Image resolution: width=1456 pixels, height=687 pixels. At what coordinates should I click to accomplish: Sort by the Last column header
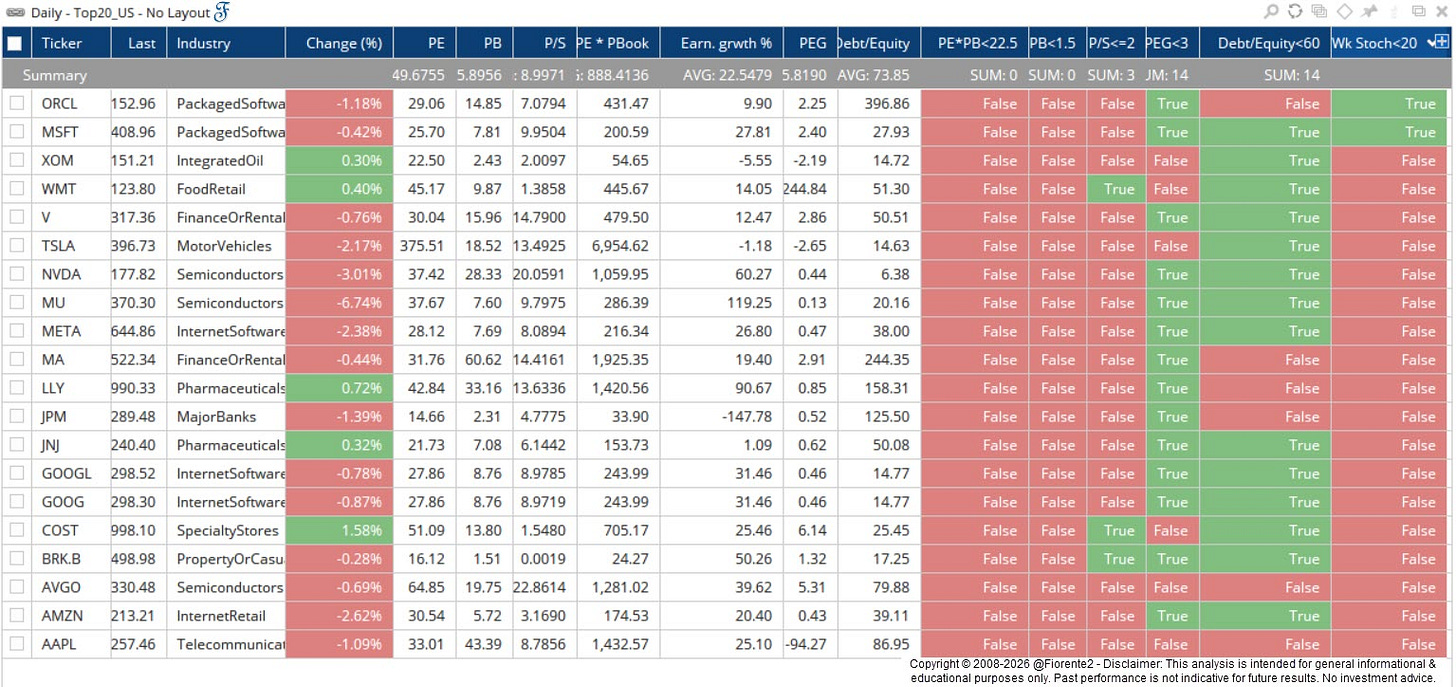click(x=139, y=43)
